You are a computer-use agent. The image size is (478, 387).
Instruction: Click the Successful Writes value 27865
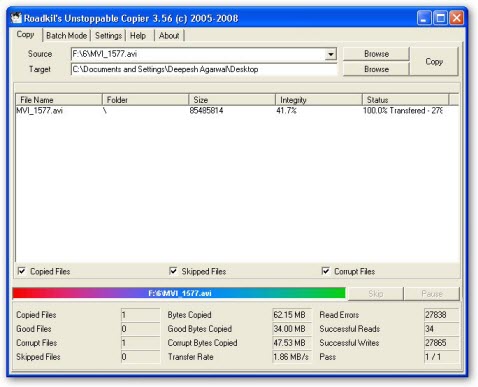(x=441, y=343)
